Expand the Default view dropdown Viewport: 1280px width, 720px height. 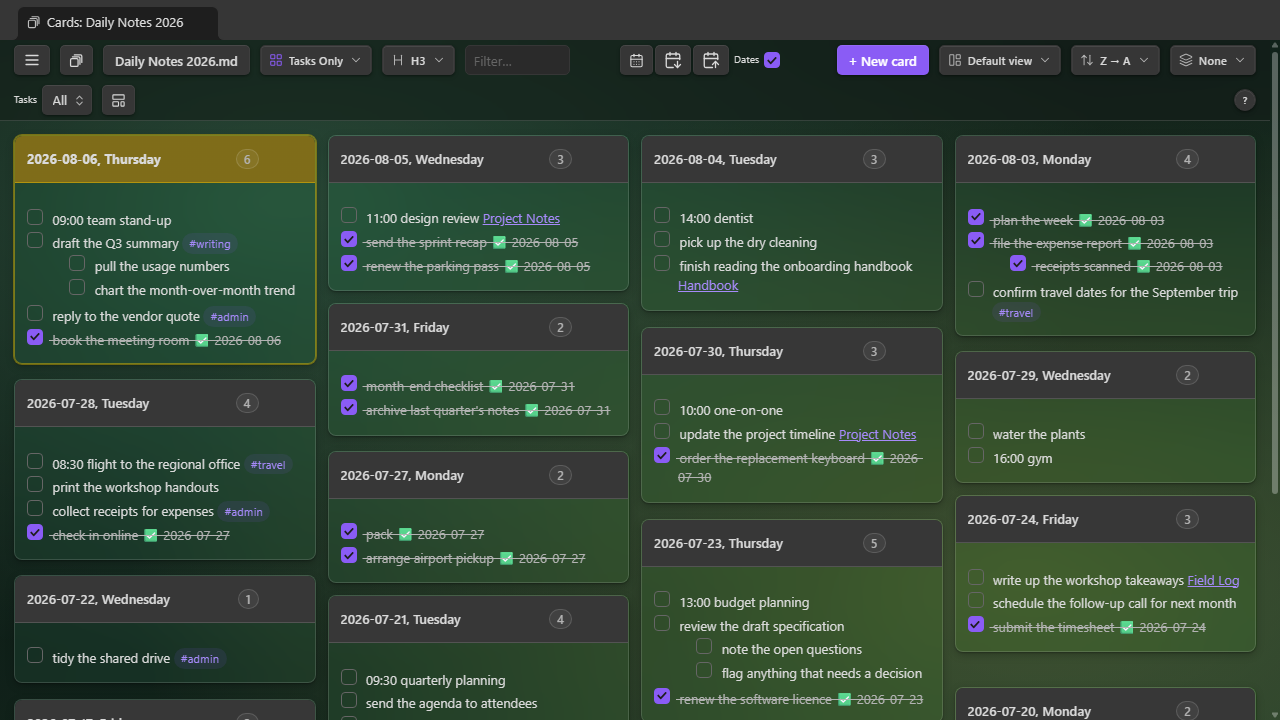click(x=999, y=60)
